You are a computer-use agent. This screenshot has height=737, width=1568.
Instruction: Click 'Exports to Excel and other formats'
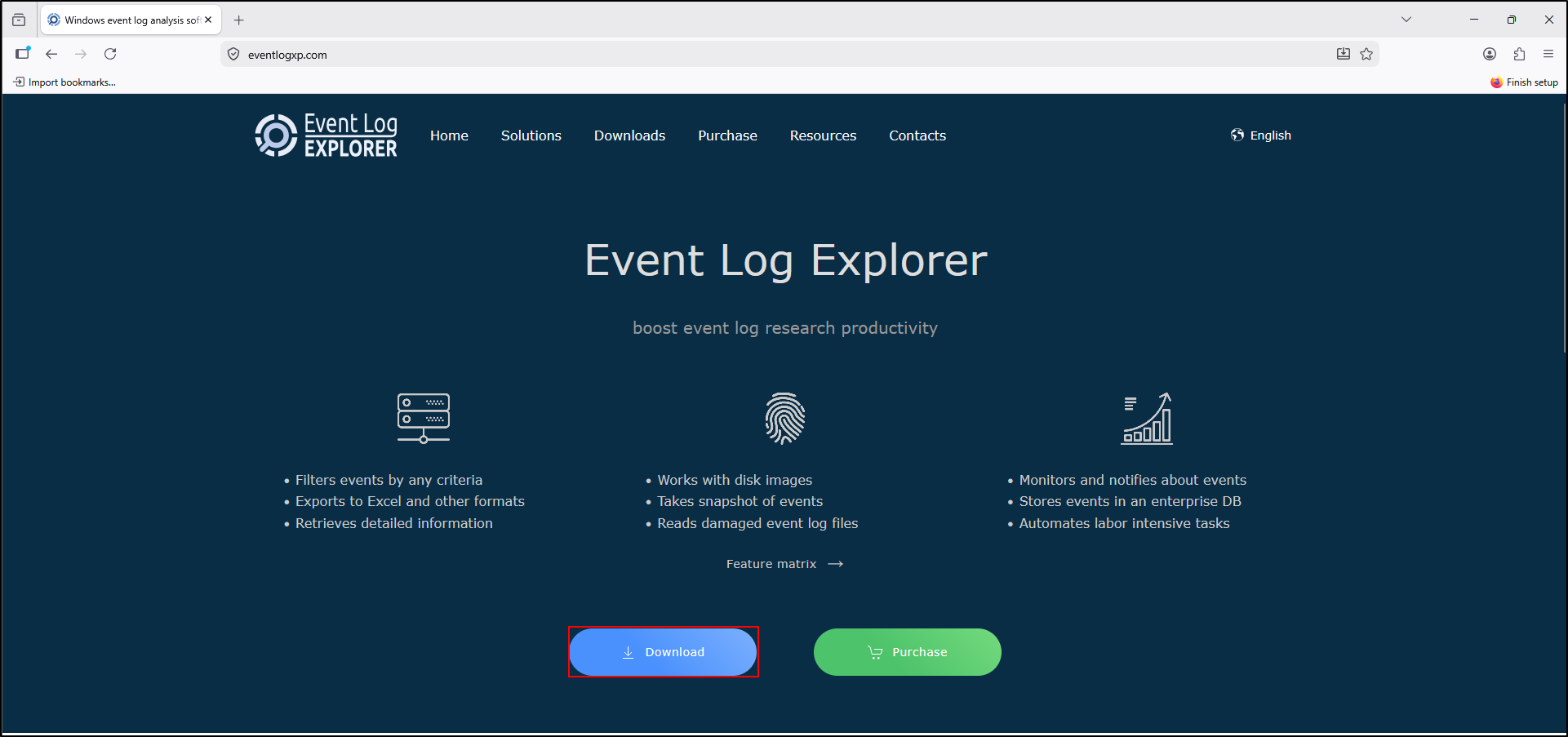tap(410, 501)
